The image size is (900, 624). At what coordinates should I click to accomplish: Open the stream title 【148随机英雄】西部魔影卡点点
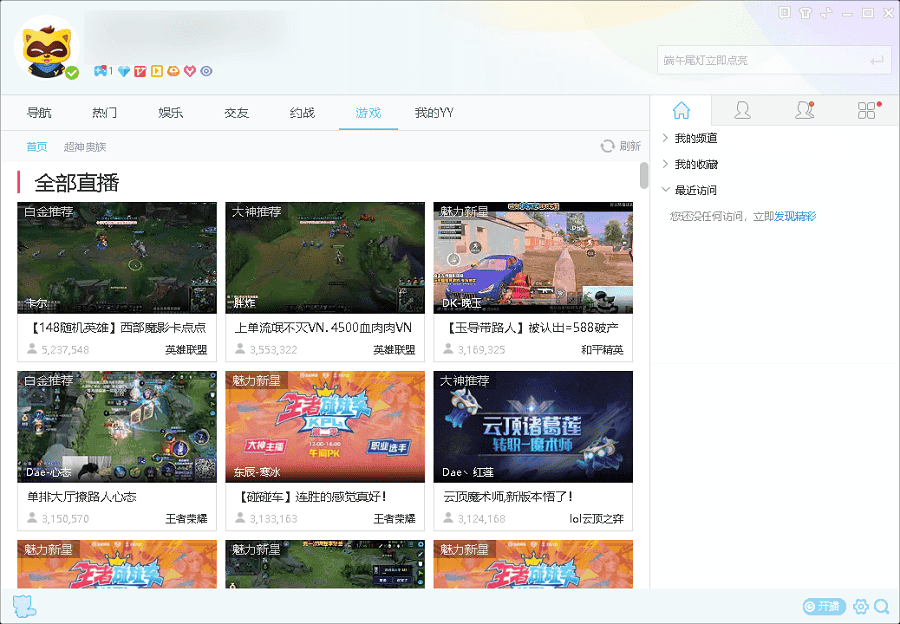(117, 328)
